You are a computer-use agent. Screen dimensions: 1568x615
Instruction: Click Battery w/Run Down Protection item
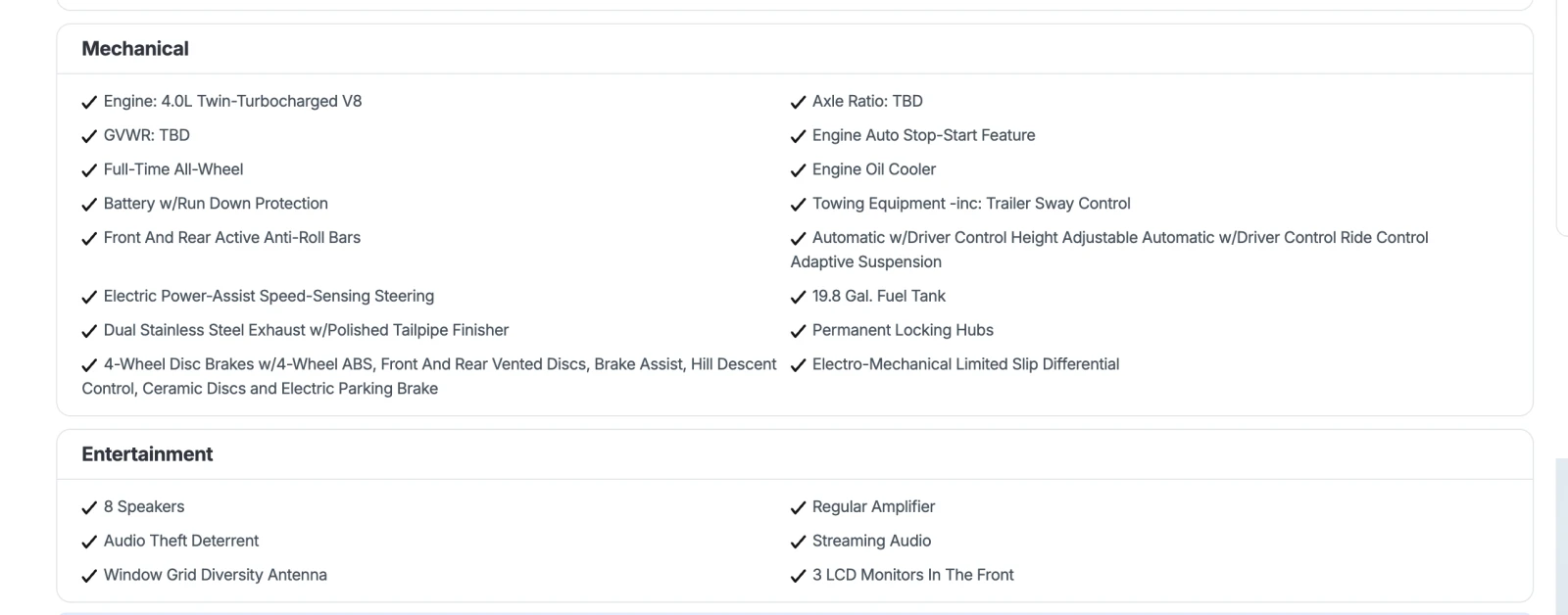216,204
